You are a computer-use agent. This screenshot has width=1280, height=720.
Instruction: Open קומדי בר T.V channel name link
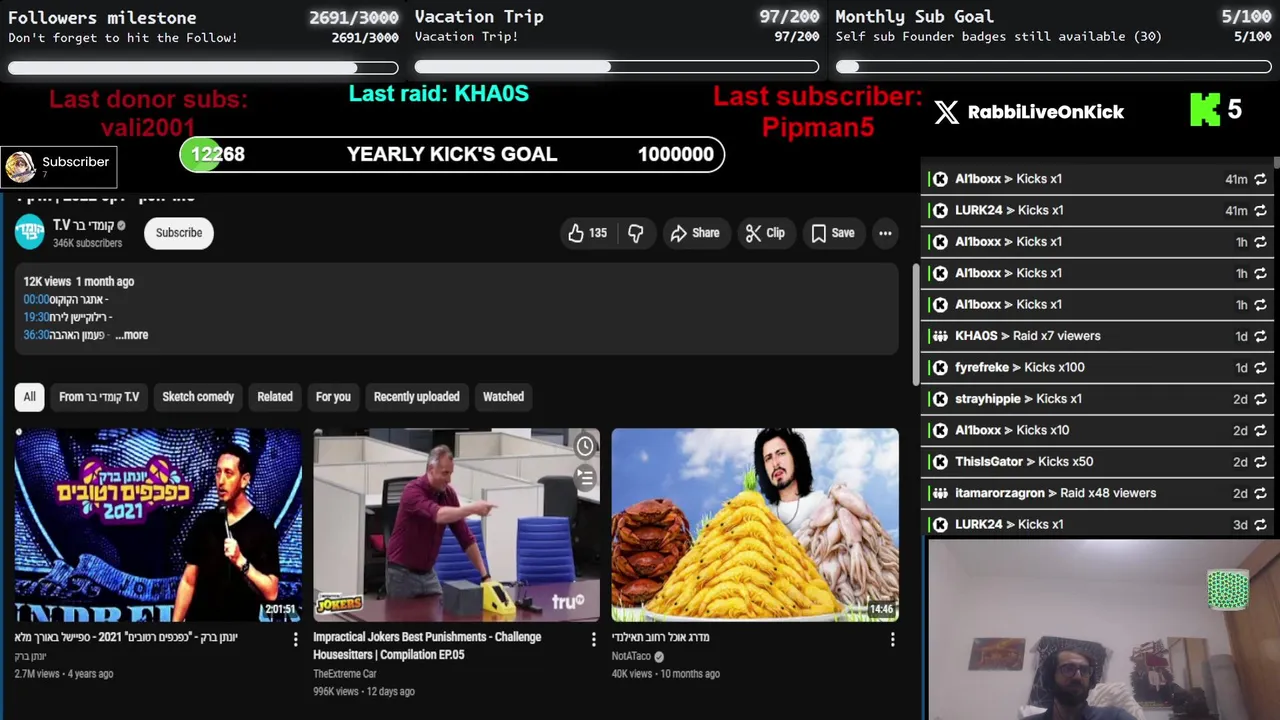pyautogui.click(x=83, y=225)
